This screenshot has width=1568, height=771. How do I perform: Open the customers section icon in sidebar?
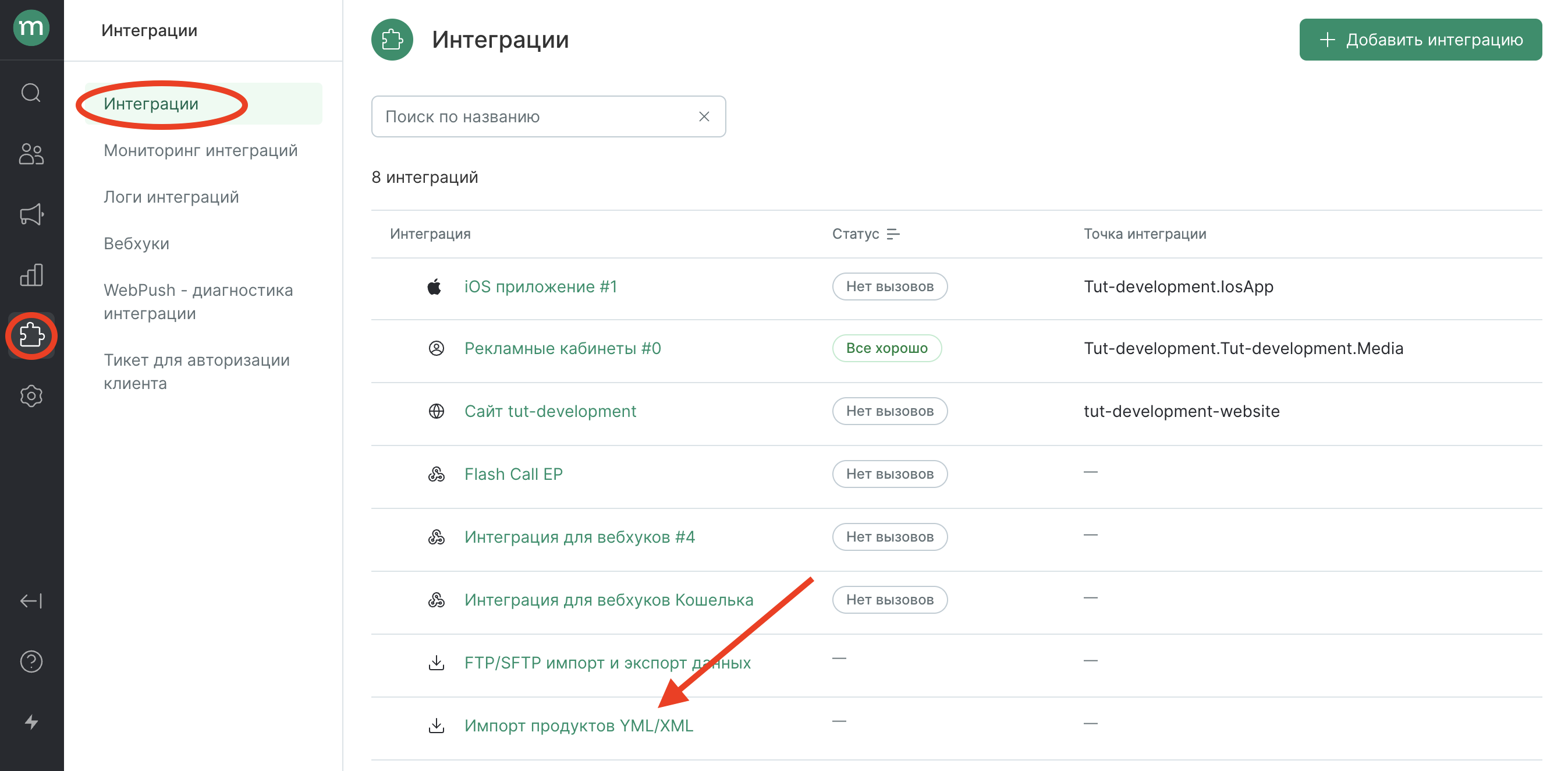pyautogui.click(x=31, y=154)
